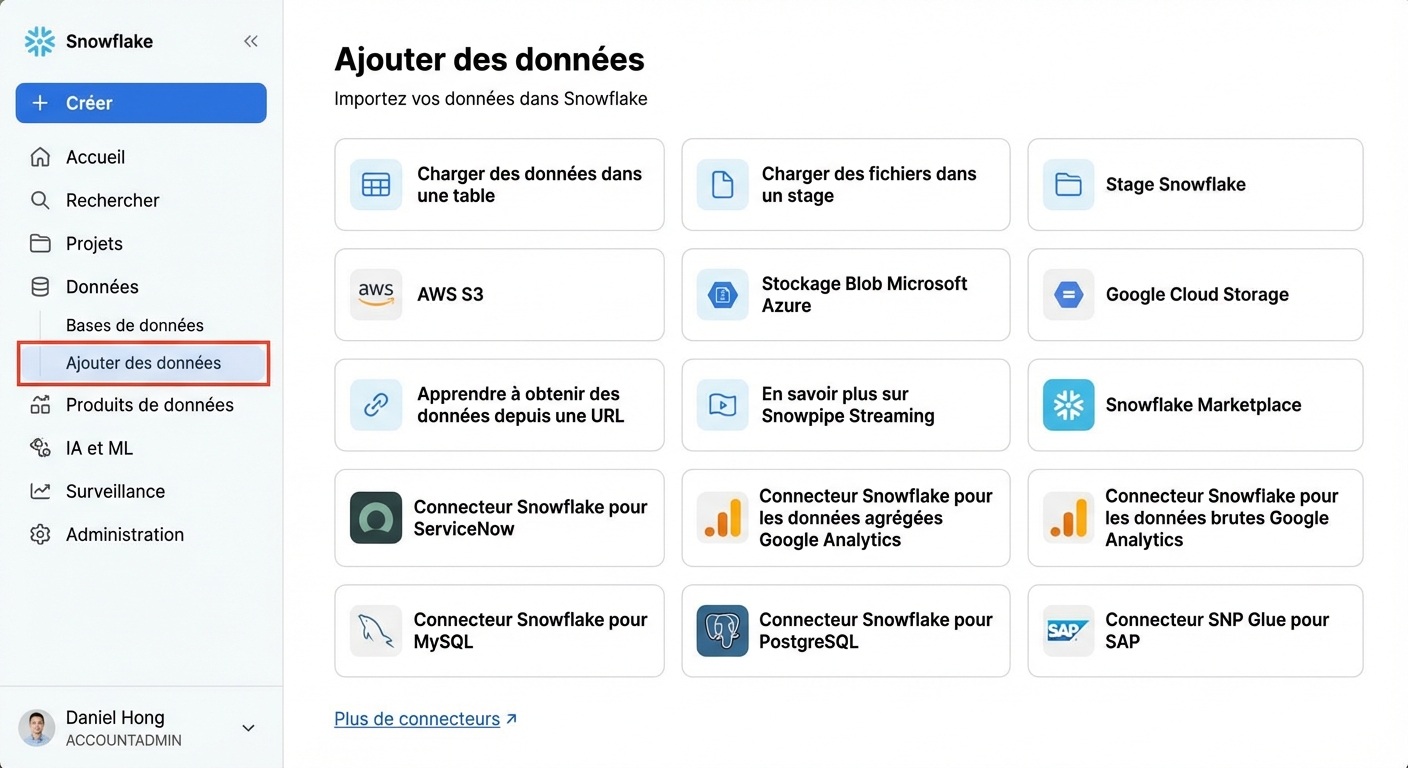Open Connecteur Snowflake pour PostgreSQL
This screenshot has width=1408, height=768.
(846, 631)
